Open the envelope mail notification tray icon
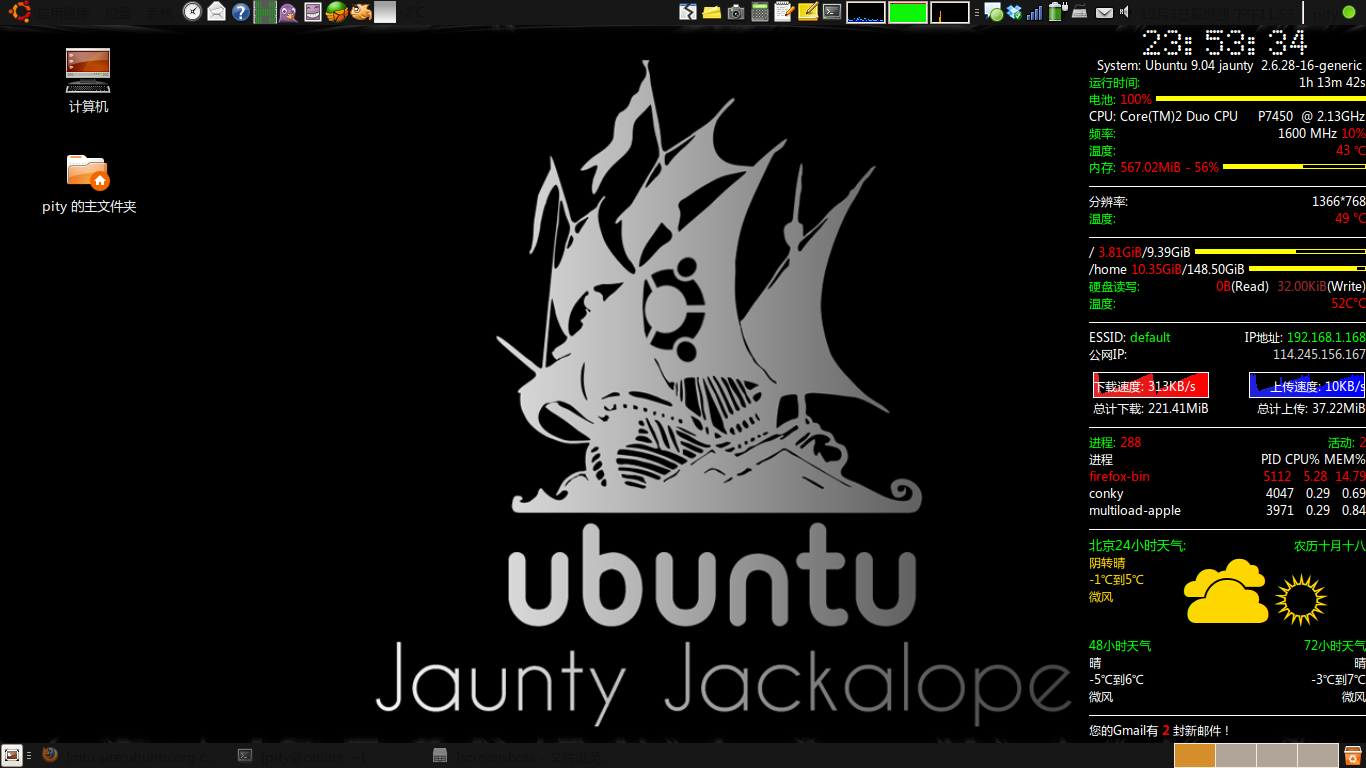The height and width of the screenshot is (768, 1366). (x=1104, y=13)
